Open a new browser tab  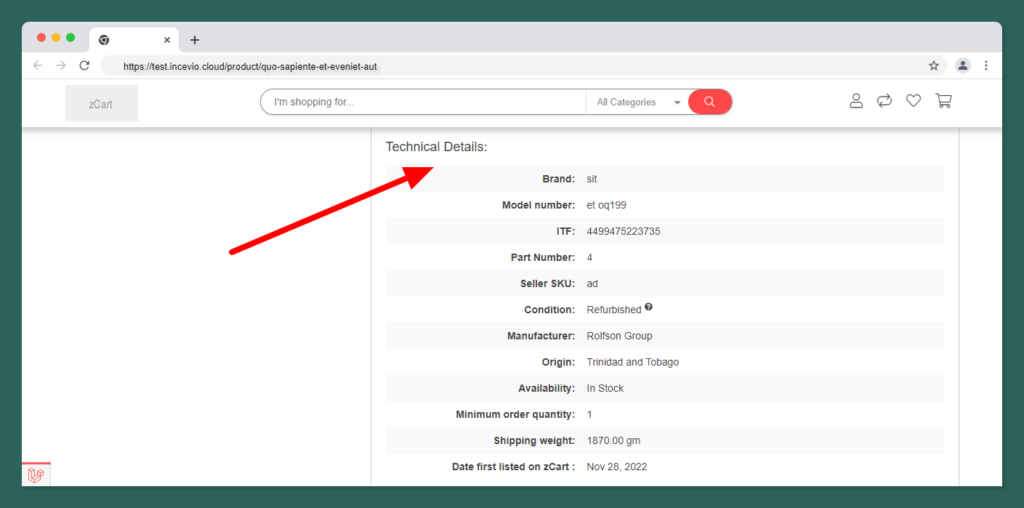(x=195, y=40)
